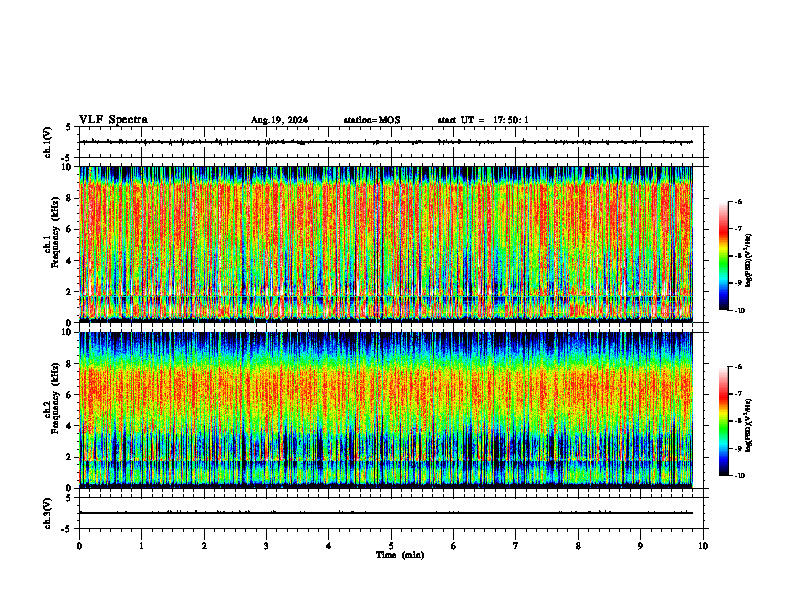Click the "-10" tick on ch.1 color bar
The height and width of the screenshot is (612, 792).
[x=739, y=311]
